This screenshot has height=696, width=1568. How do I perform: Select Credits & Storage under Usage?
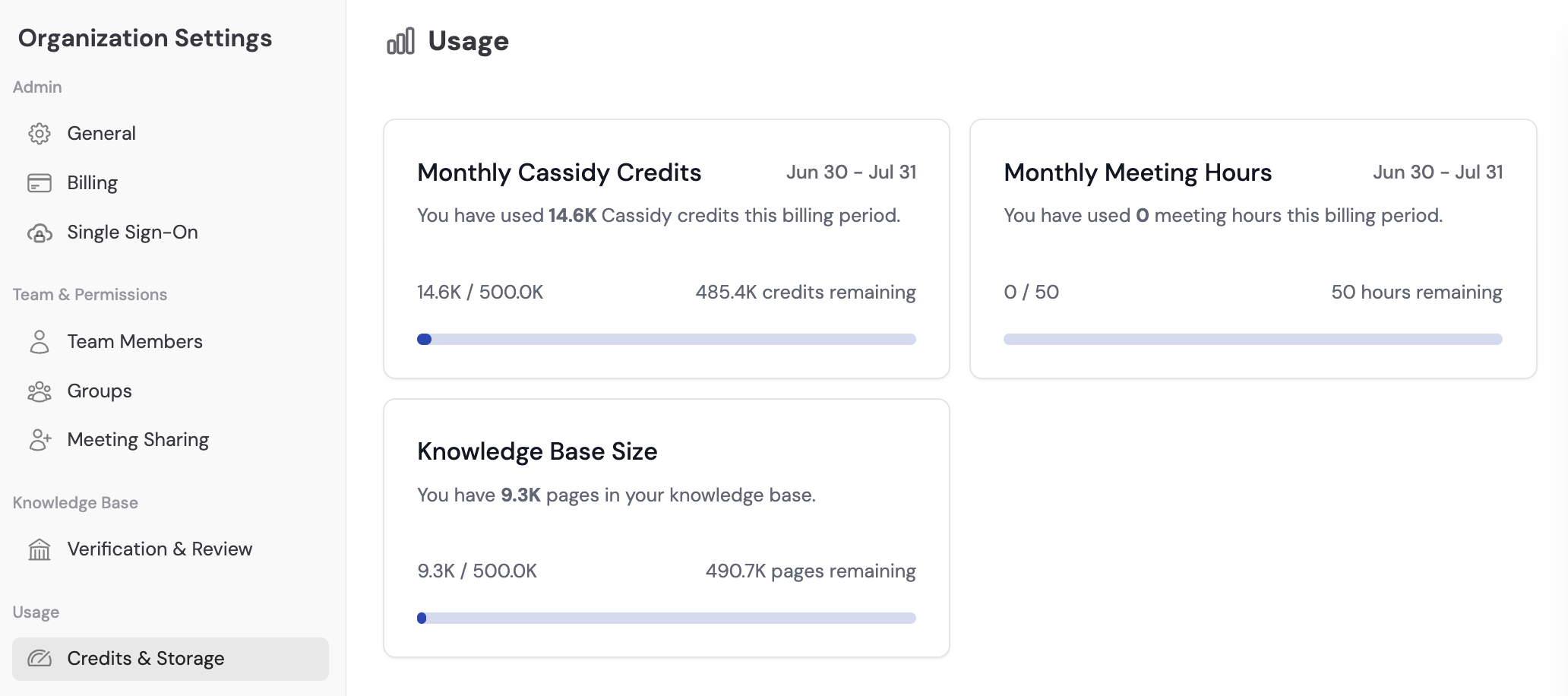click(145, 658)
